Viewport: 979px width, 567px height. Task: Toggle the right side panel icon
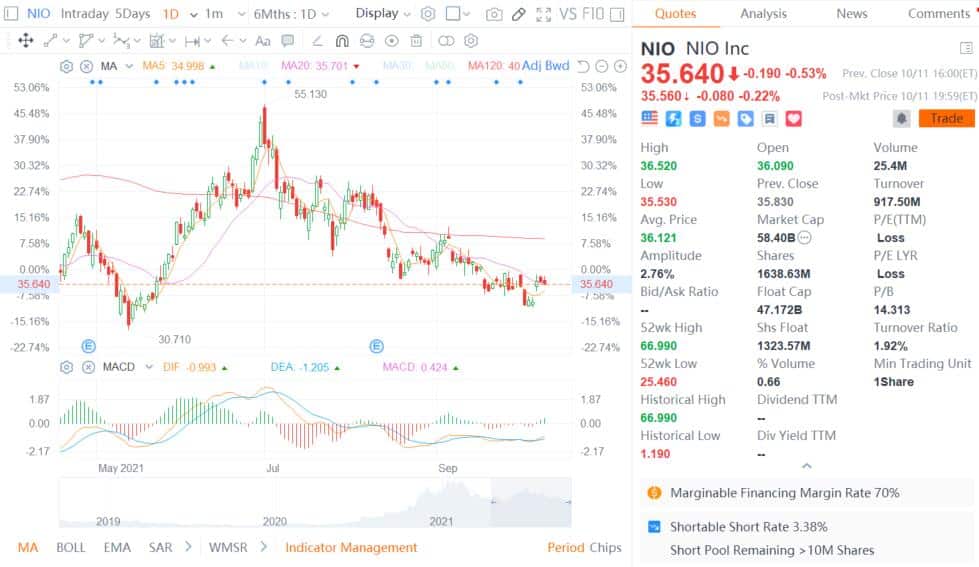(x=617, y=14)
